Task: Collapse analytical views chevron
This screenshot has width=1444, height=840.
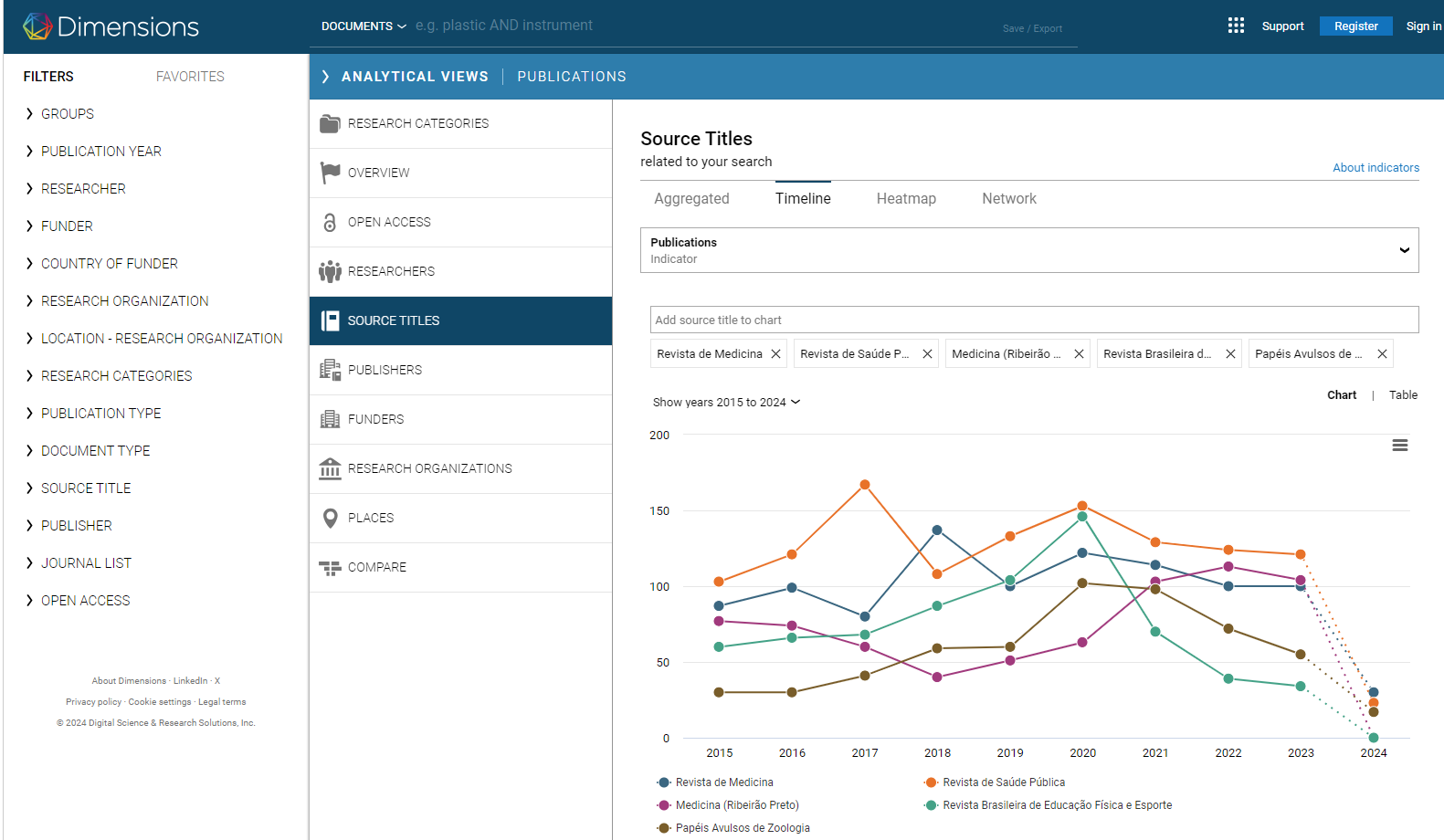Action: coord(325,77)
